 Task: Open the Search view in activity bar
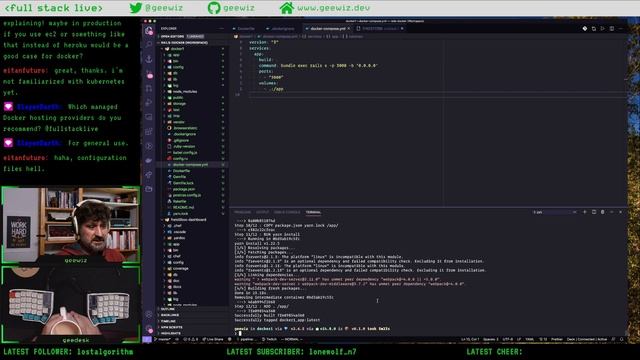coord(149,44)
